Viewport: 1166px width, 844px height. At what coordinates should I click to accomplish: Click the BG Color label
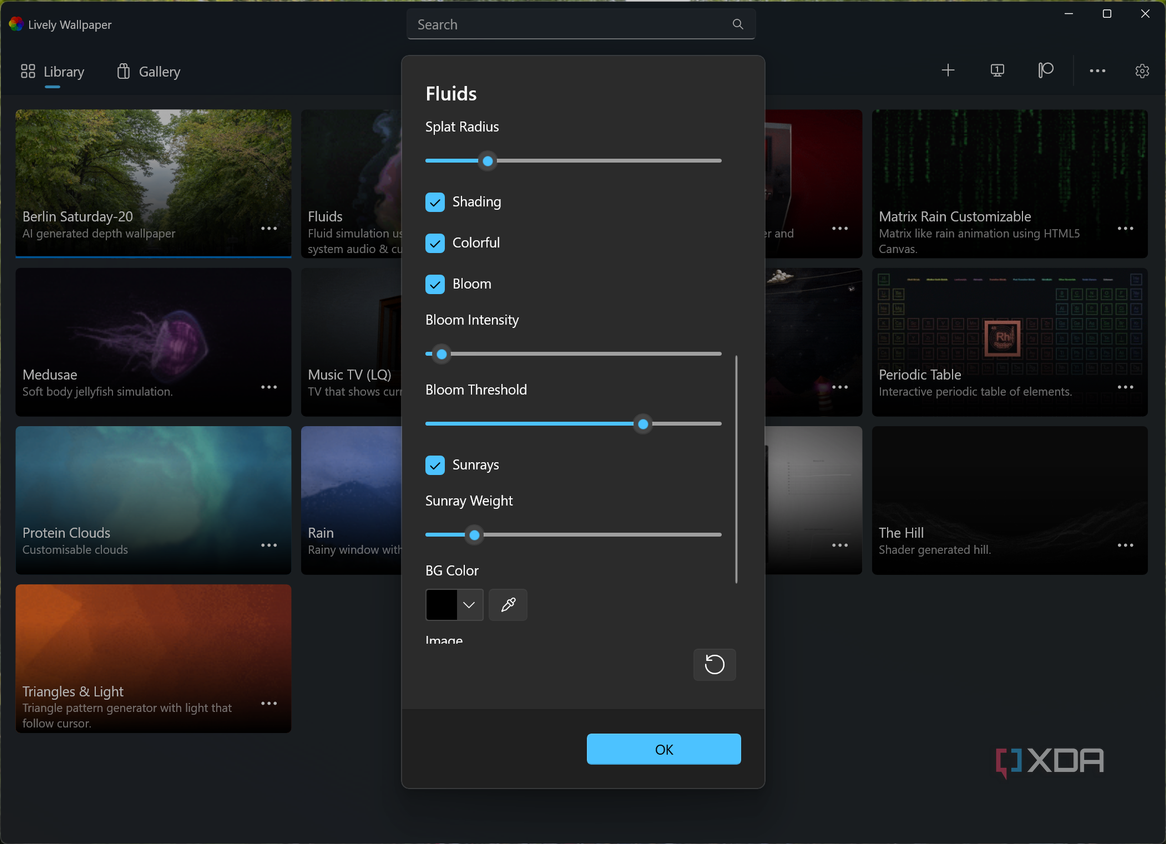pos(452,570)
